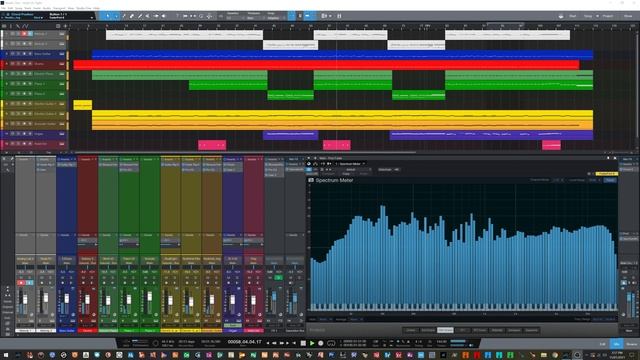Disarm record on the first track
The height and width of the screenshot is (360, 640).
24,34
